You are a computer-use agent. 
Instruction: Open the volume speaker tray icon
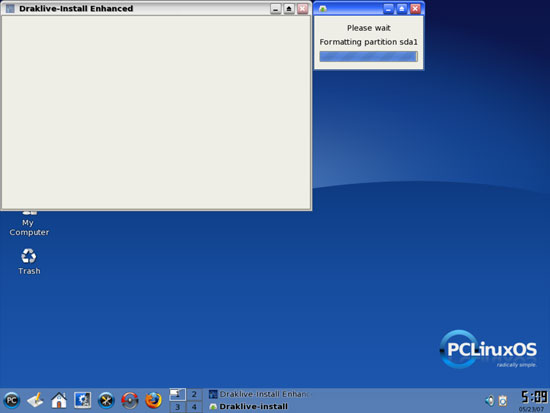490,401
